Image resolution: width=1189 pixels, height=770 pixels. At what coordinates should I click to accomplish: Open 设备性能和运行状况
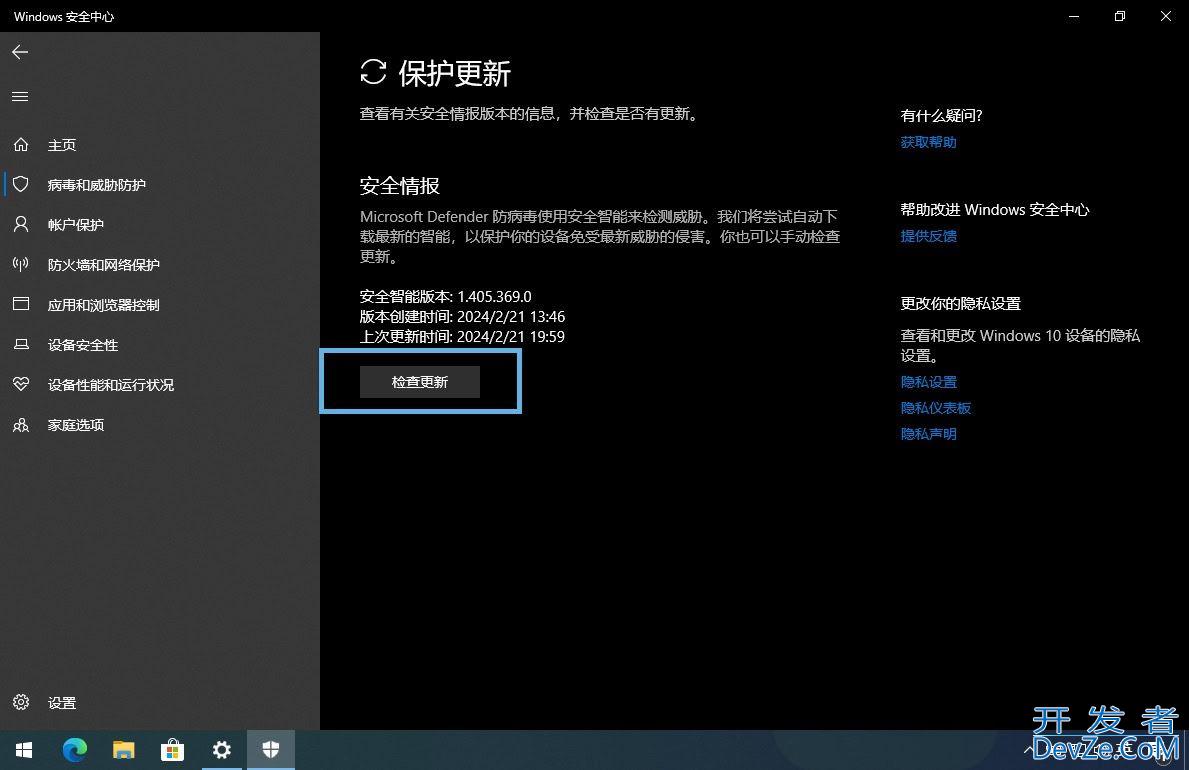[111, 385]
